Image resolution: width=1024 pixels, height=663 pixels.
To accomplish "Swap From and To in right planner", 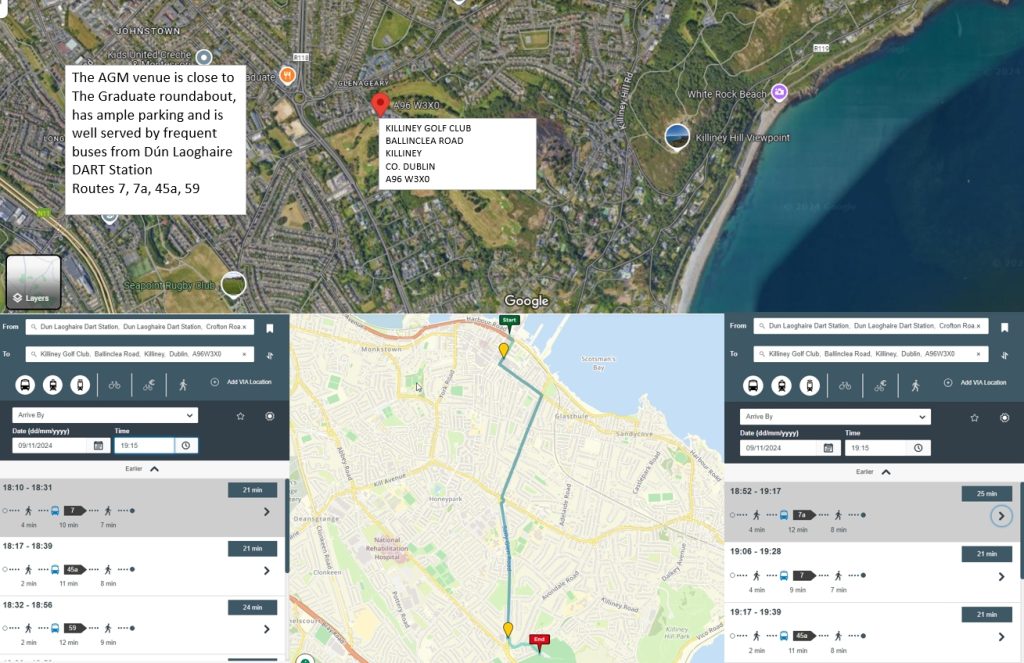I will click(x=1004, y=355).
